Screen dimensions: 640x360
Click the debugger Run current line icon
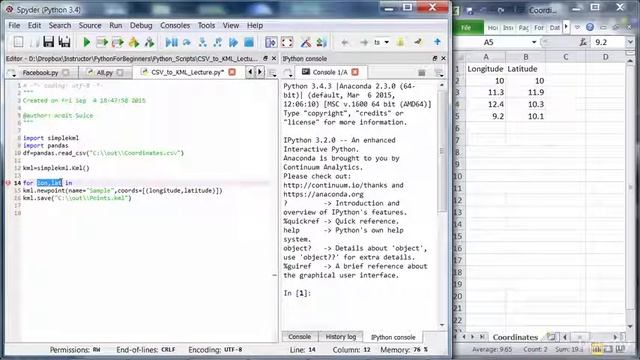point(187,42)
